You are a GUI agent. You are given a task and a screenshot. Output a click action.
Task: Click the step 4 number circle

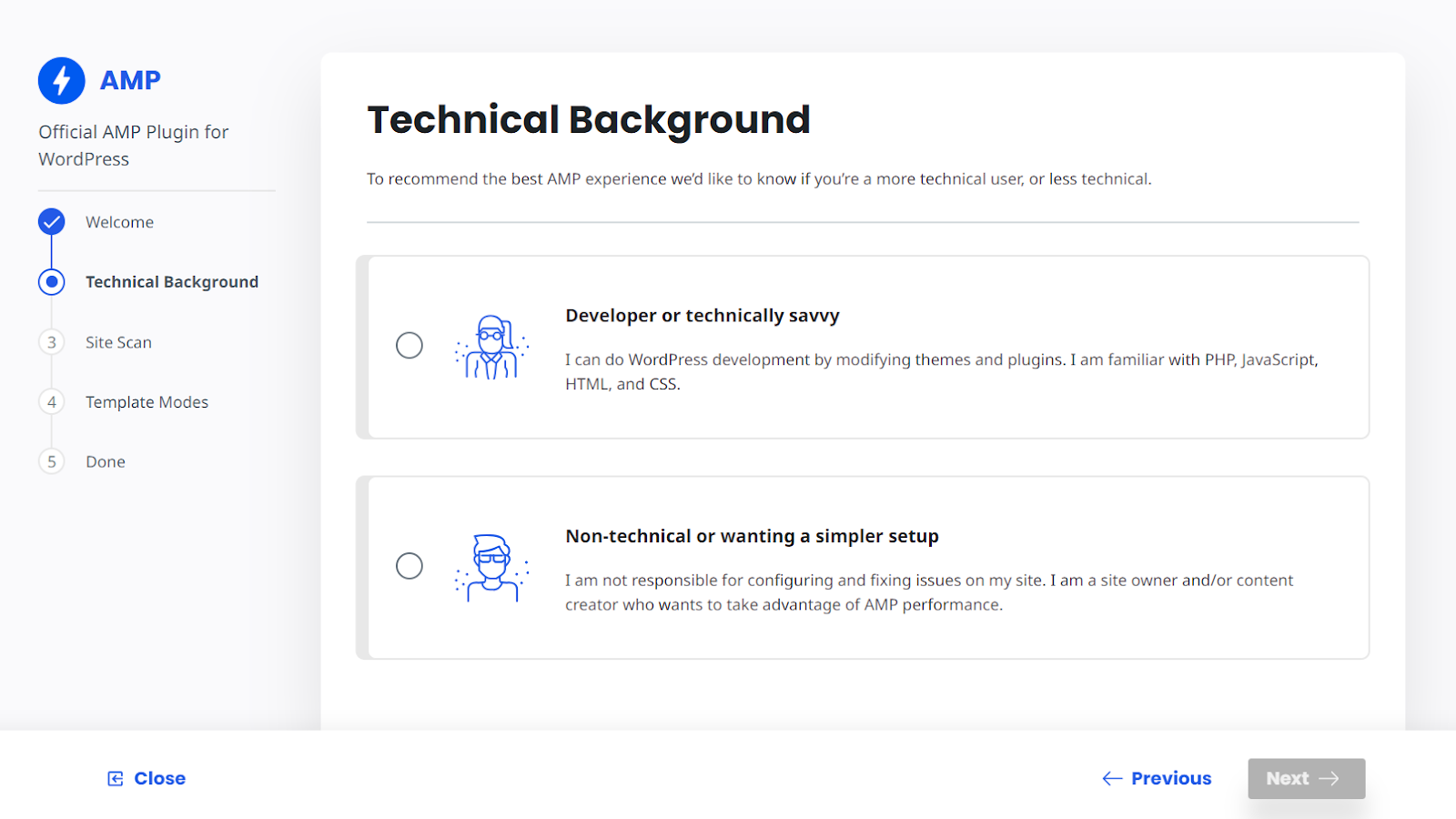(52, 402)
